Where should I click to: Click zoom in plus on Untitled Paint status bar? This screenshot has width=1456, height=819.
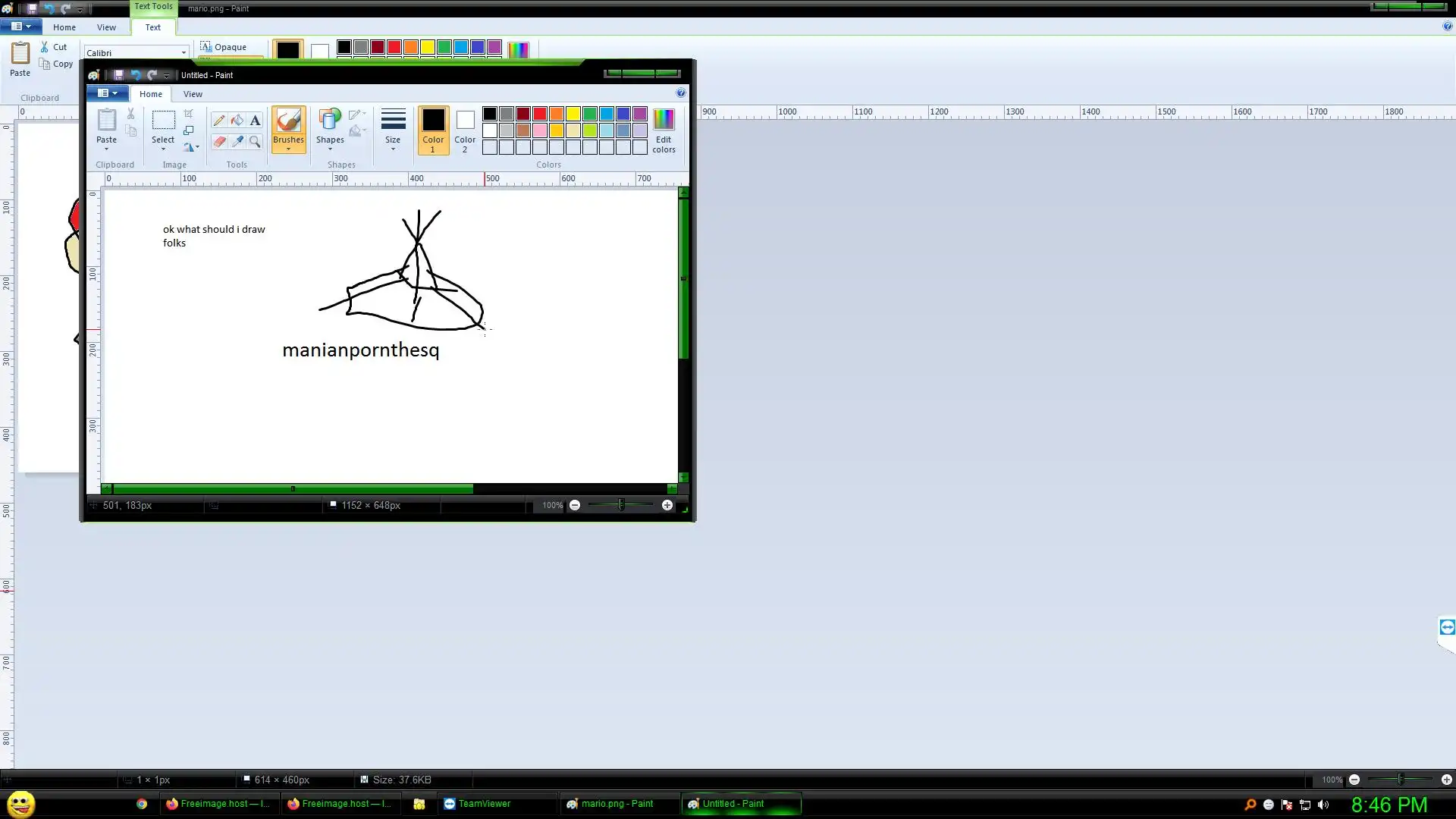pyautogui.click(x=667, y=505)
